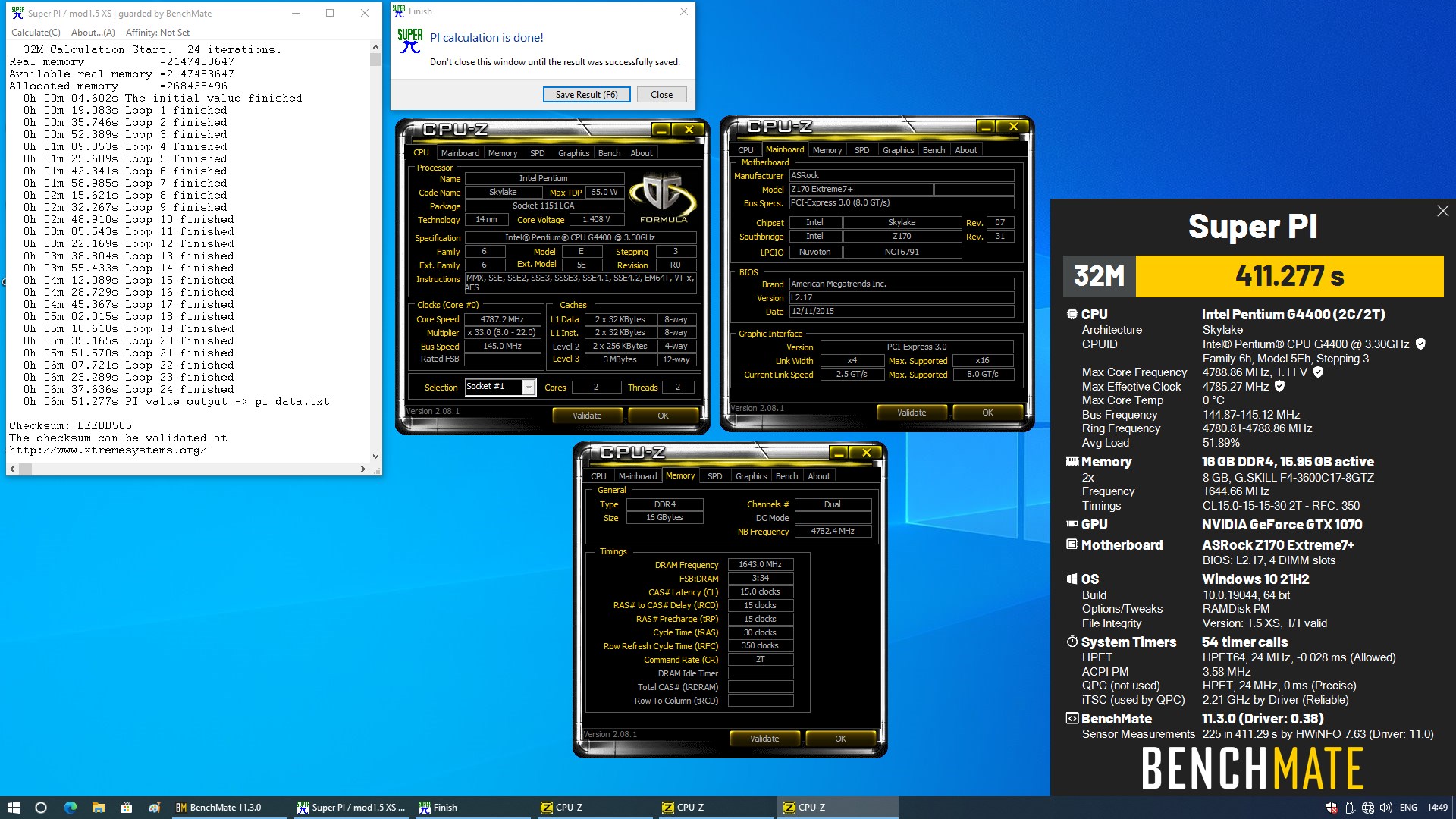Screen dimensions: 1456x819
Task: Minimize the Memory CPU-Z window
Action: point(839,453)
